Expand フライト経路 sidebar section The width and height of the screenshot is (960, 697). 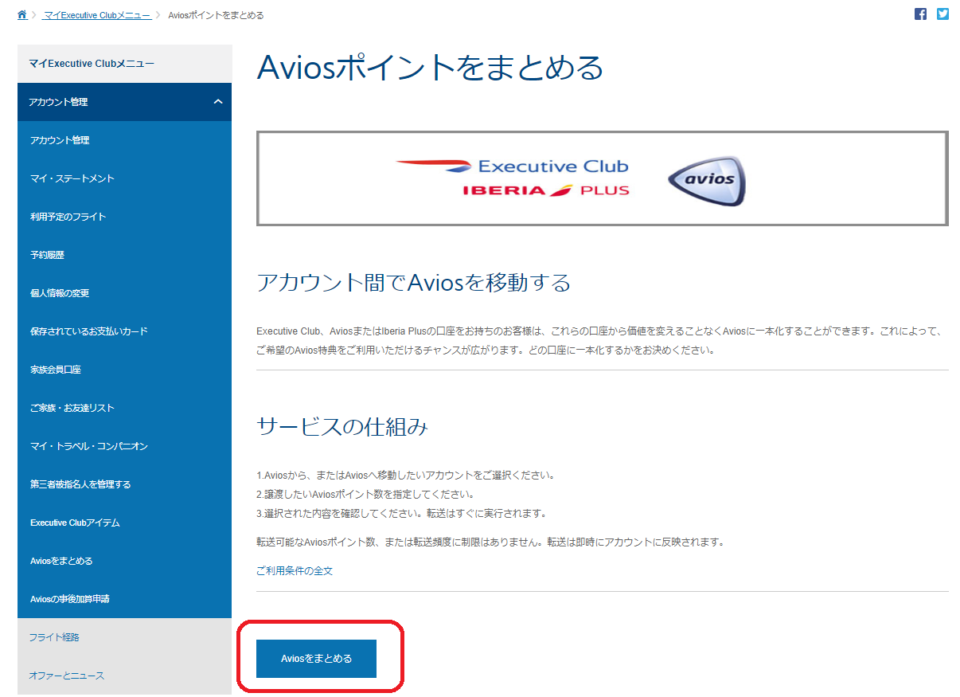pyautogui.click(x=54, y=637)
